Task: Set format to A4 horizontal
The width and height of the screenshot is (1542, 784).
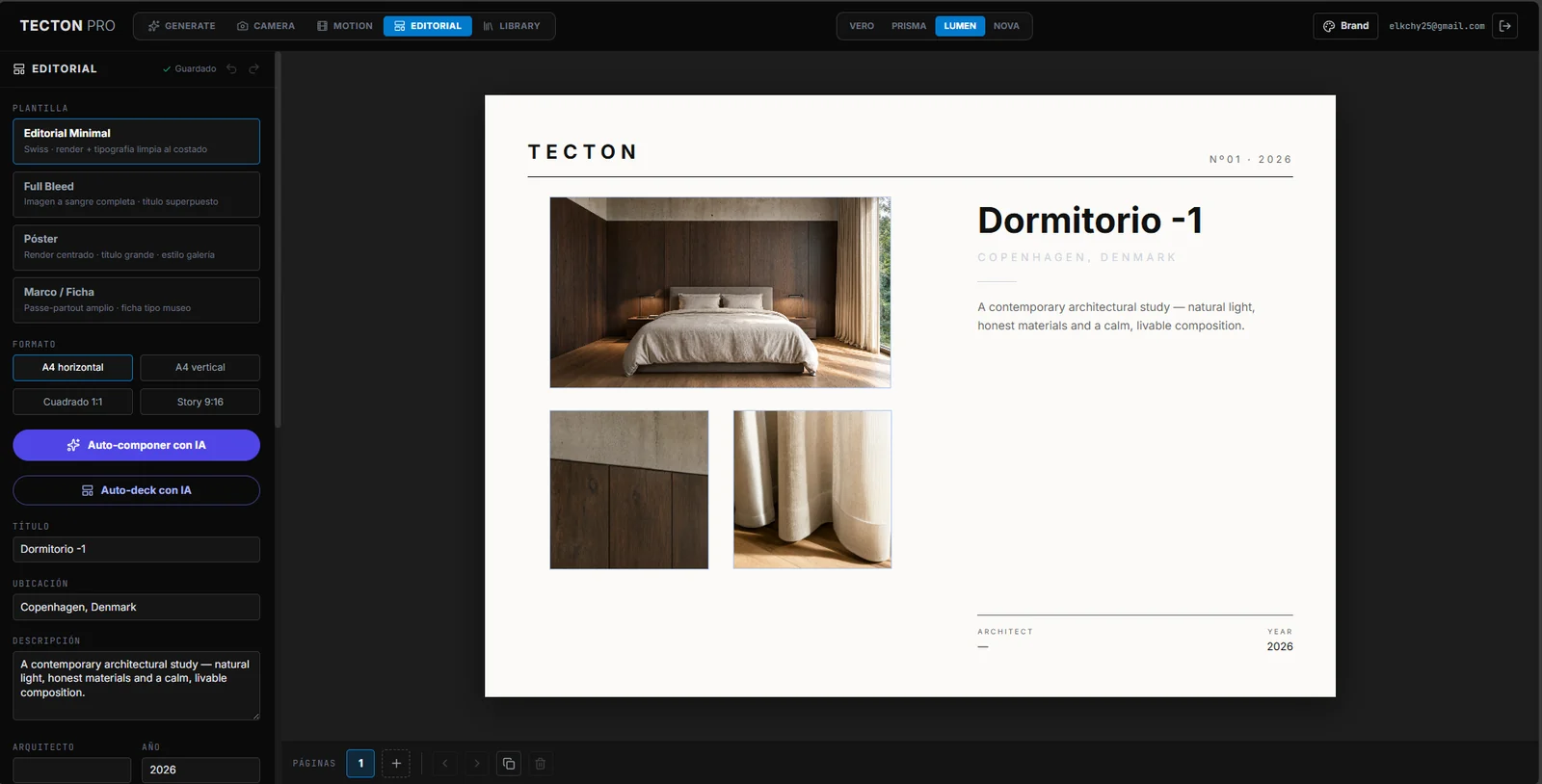Action: pyautogui.click(x=72, y=368)
